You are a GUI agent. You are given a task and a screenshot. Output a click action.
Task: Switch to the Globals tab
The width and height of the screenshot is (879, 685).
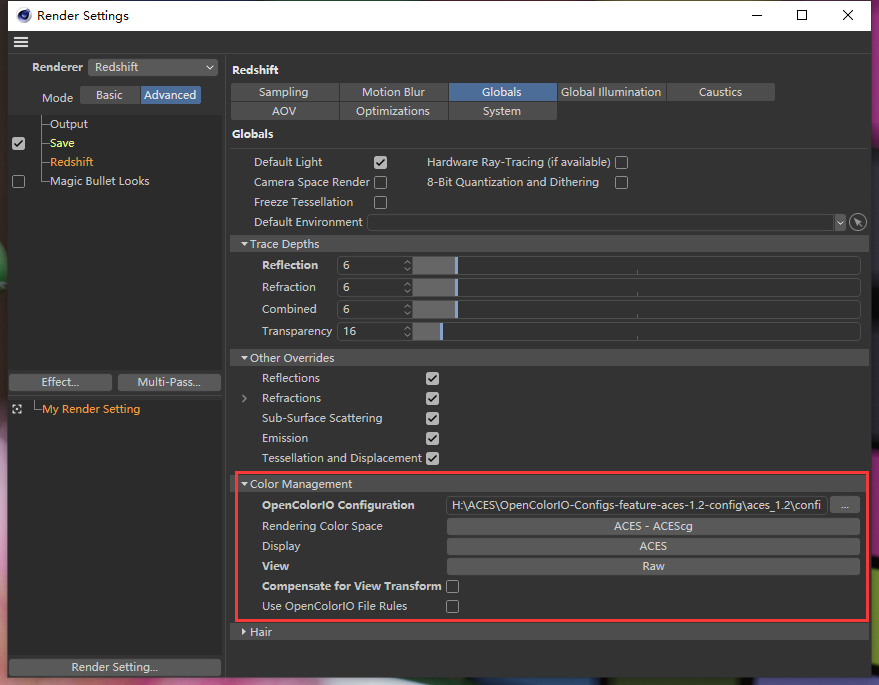(502, 92)
